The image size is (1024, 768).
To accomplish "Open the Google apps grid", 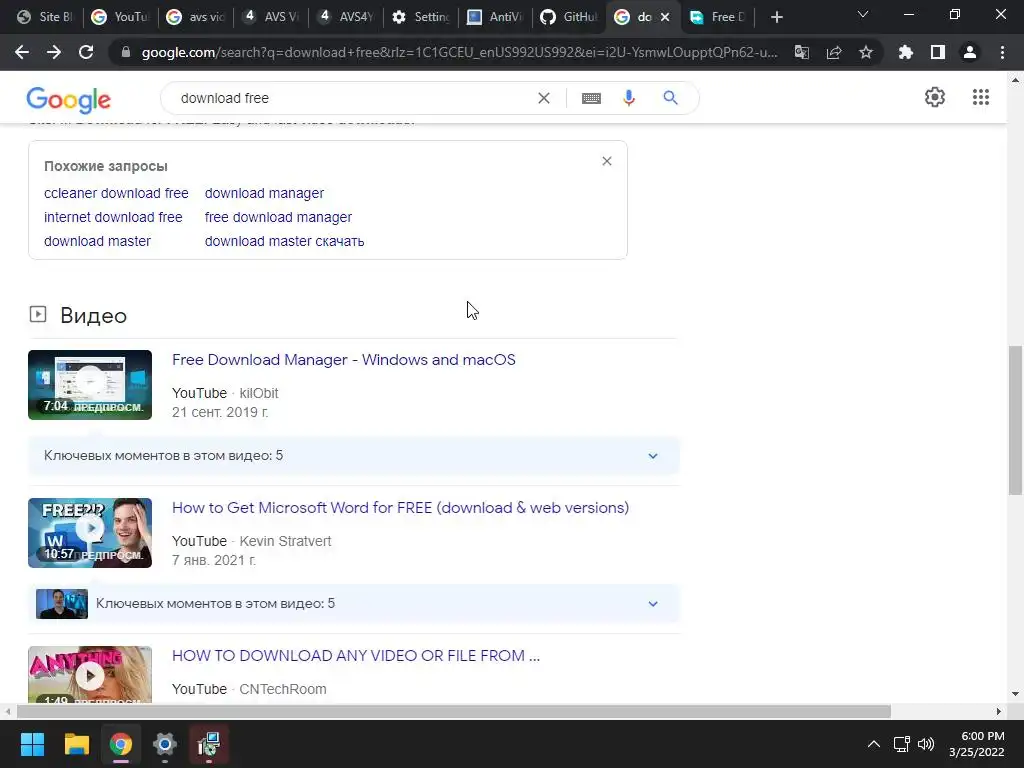I will (x=980, y=97).
